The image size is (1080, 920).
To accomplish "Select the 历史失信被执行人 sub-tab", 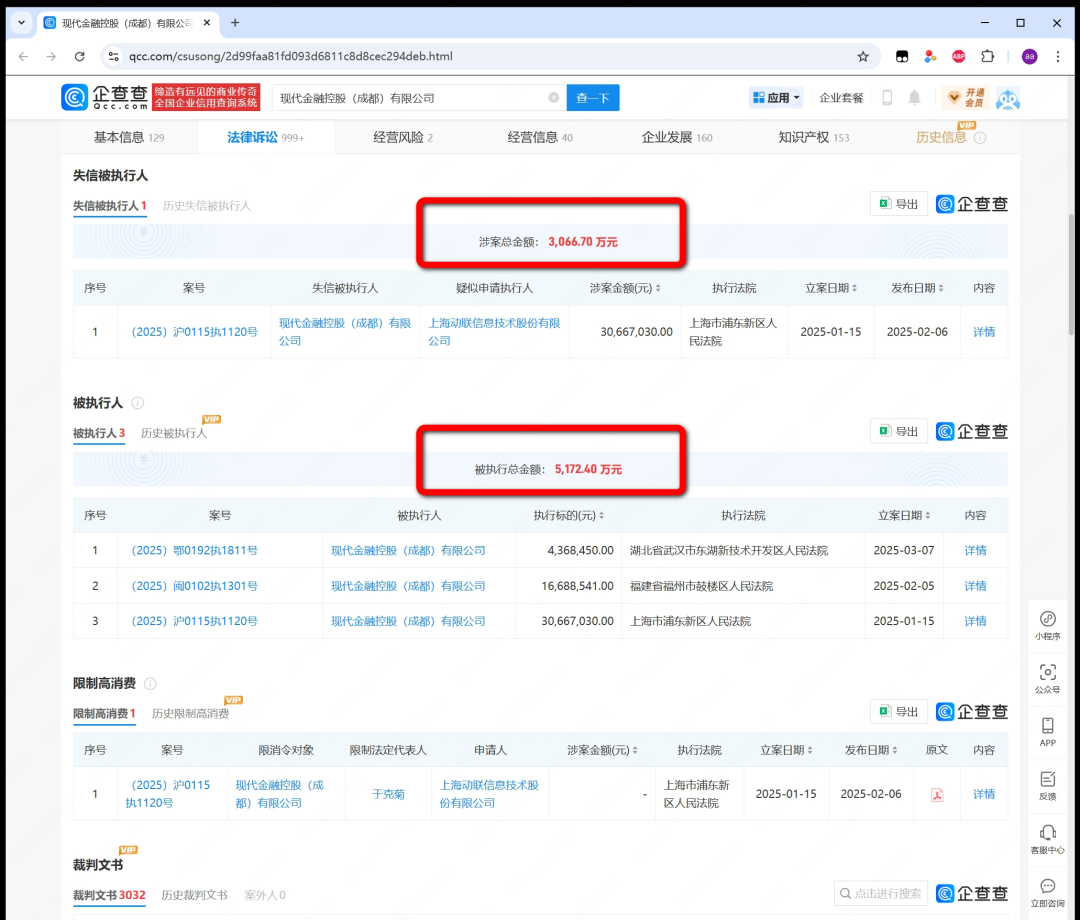I will pos(207,206).
